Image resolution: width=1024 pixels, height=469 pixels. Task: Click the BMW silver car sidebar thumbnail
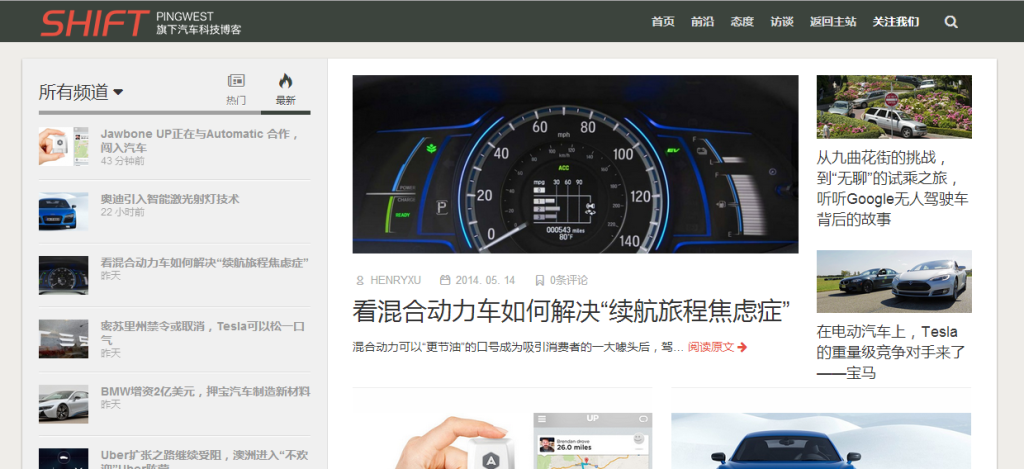63,404
